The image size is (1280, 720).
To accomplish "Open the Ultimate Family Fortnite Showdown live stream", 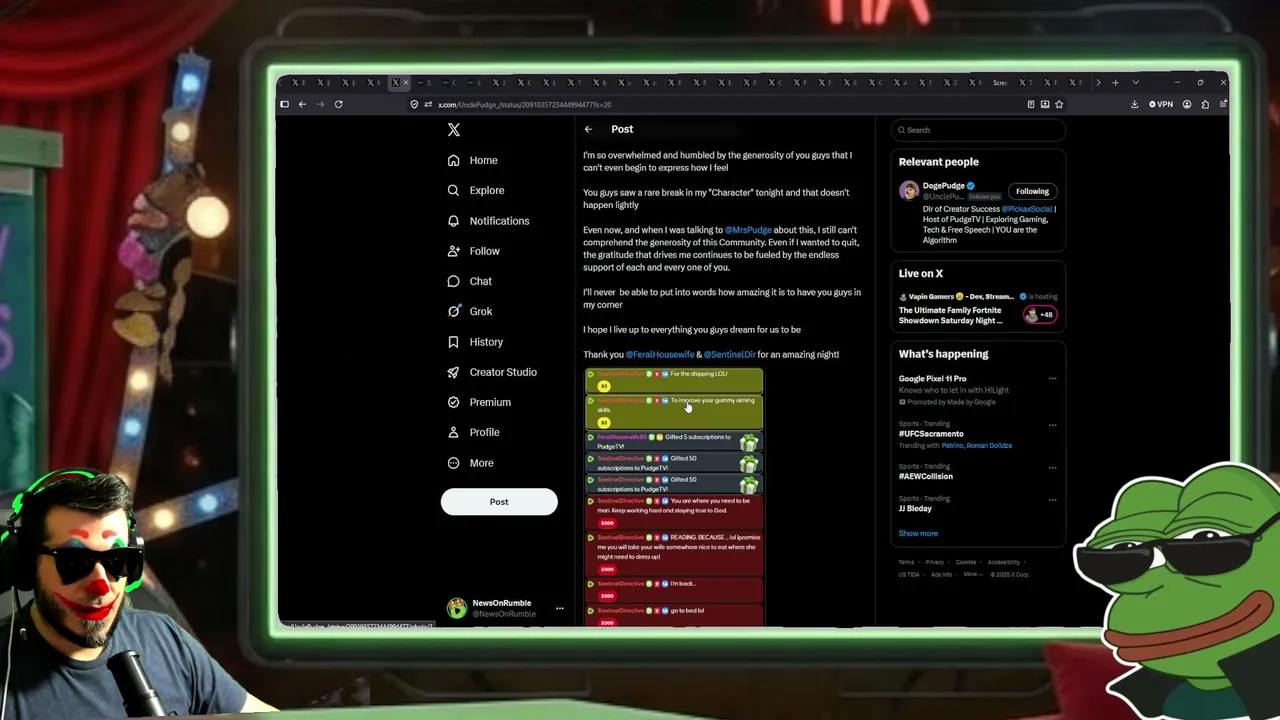I will click(x=950, y=315).
